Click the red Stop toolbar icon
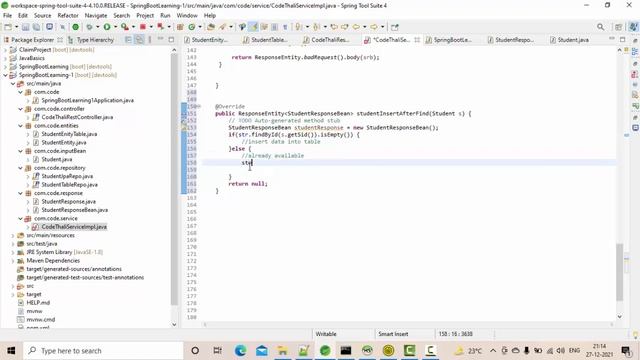This screenshot has width=640, height=360. 143,27
